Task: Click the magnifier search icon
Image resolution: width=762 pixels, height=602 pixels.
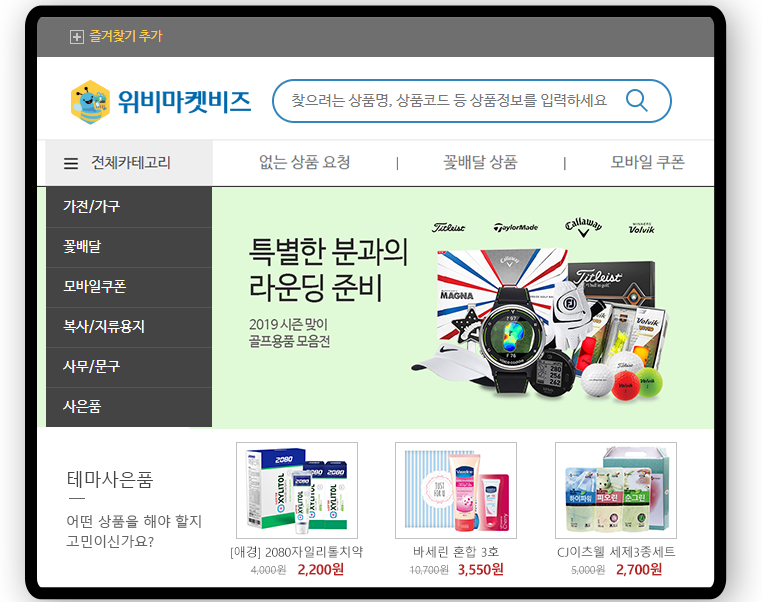Action: point(637,101)
